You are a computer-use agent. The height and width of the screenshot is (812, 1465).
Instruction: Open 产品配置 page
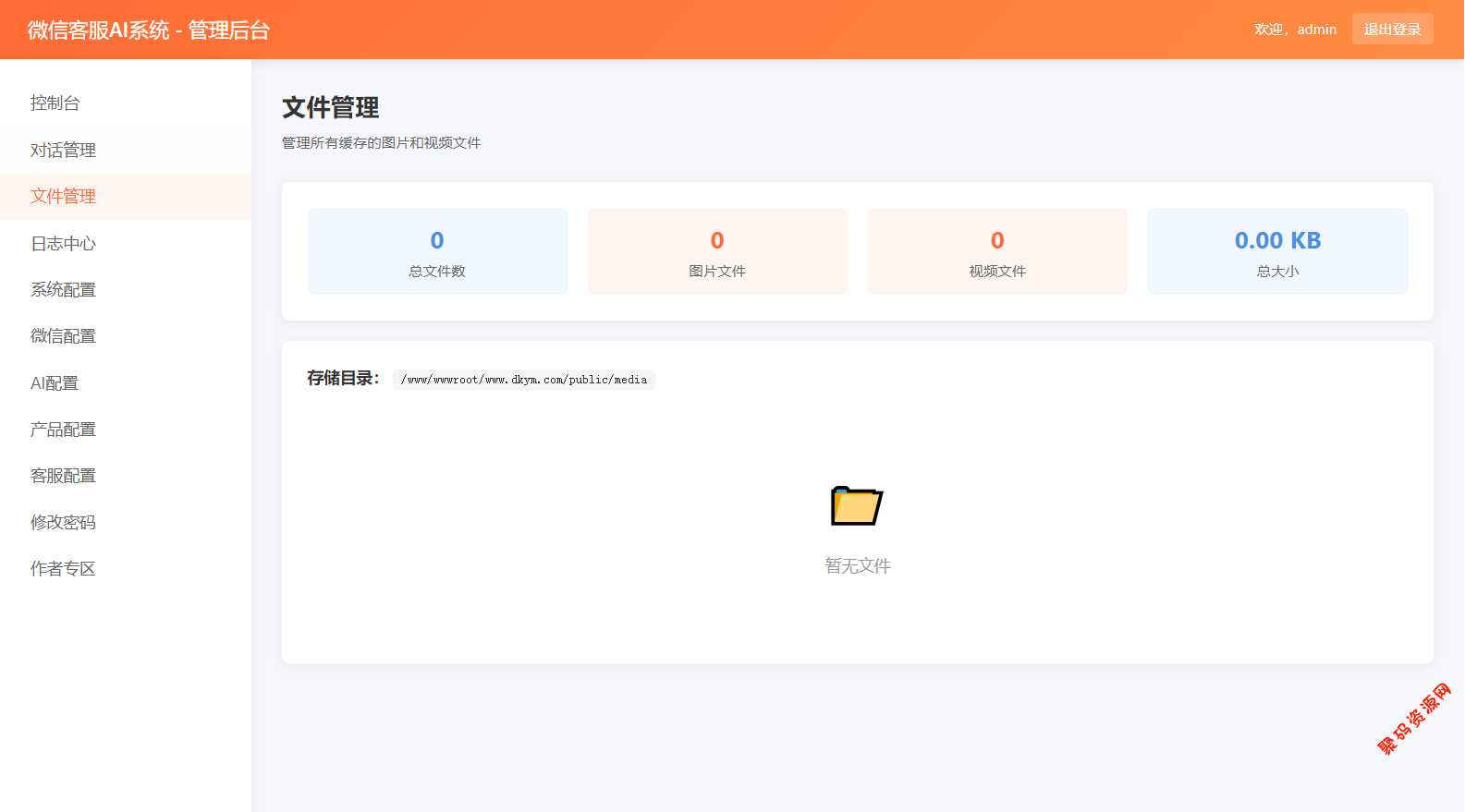point(63,429)
